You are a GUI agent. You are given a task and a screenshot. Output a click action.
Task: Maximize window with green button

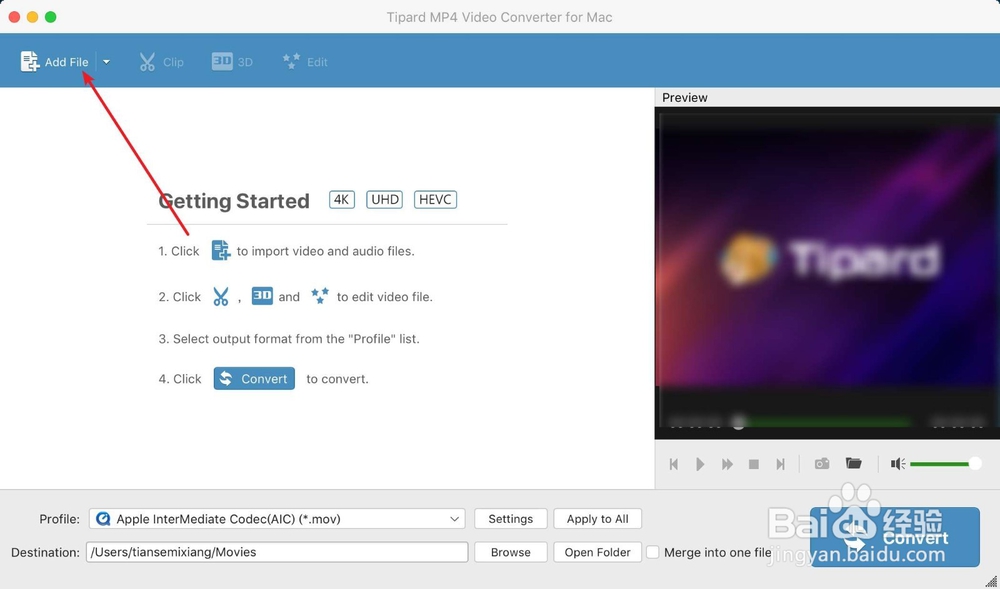(50, 17)
